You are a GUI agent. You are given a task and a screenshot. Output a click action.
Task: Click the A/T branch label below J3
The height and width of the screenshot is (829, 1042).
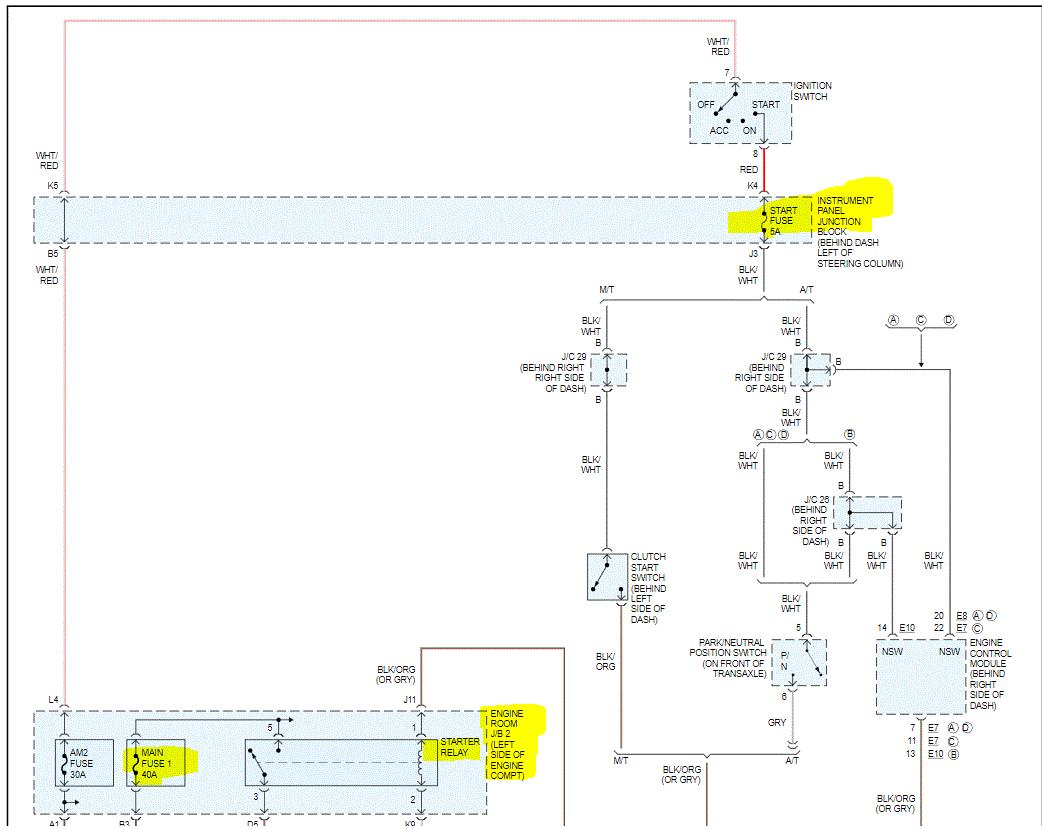(806, 290)
